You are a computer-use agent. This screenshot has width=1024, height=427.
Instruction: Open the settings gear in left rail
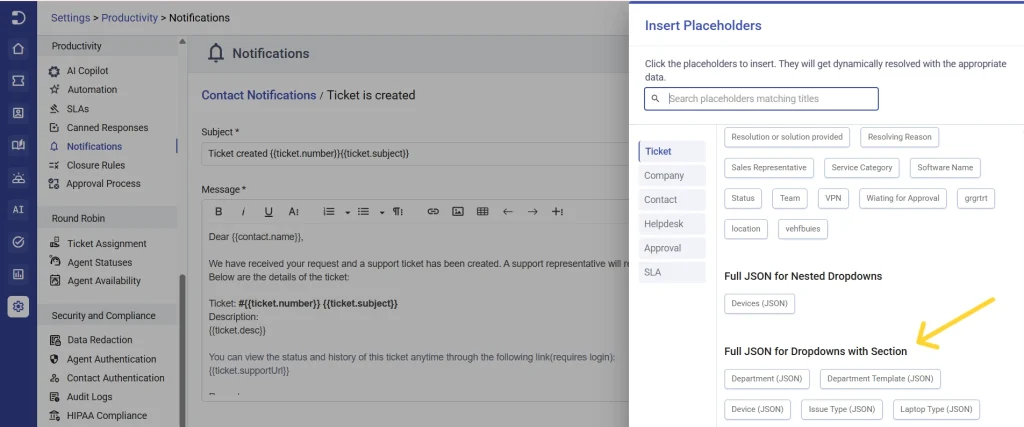(18, 306)
